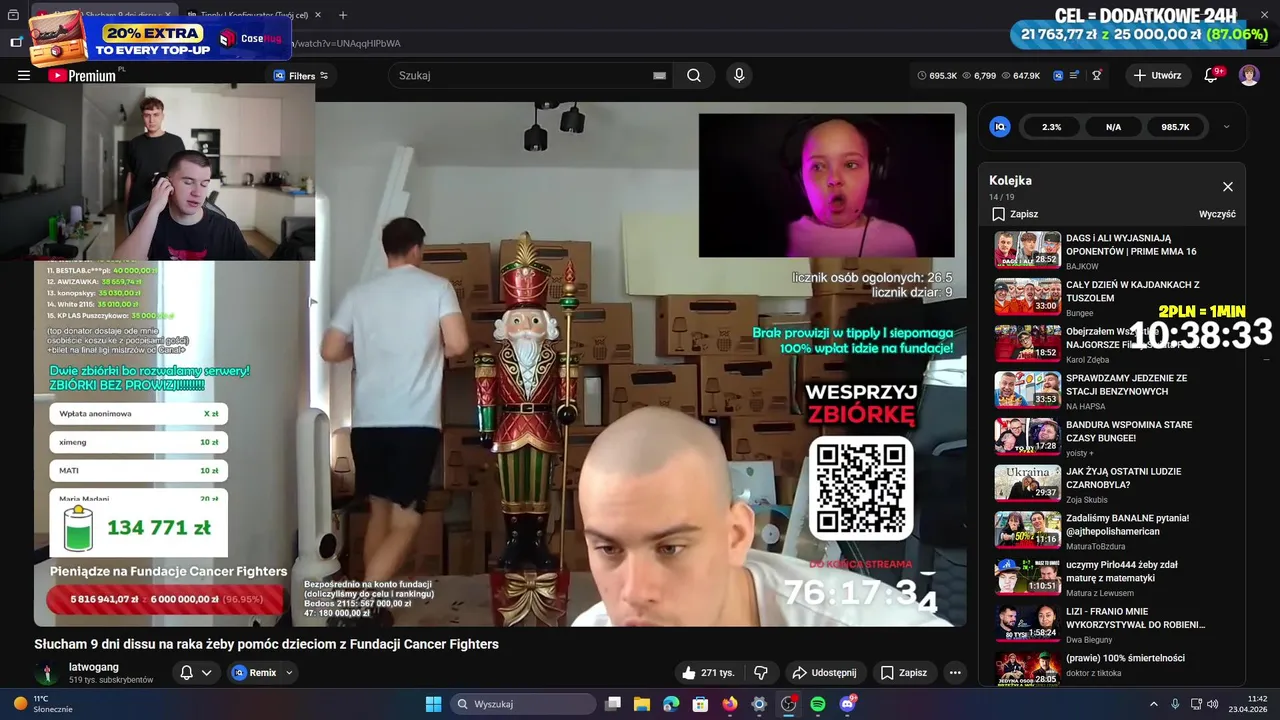Go to YouTube Premium home logo
Screen dimensions: 1280x720
tap(81, 75)
